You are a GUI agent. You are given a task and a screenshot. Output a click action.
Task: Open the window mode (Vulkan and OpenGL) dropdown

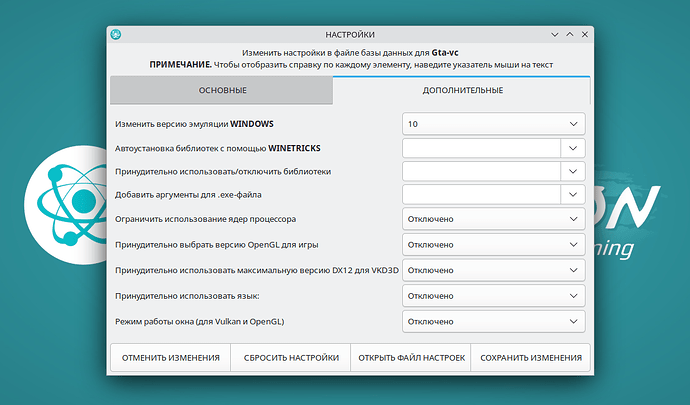click(x=493, y=322)
